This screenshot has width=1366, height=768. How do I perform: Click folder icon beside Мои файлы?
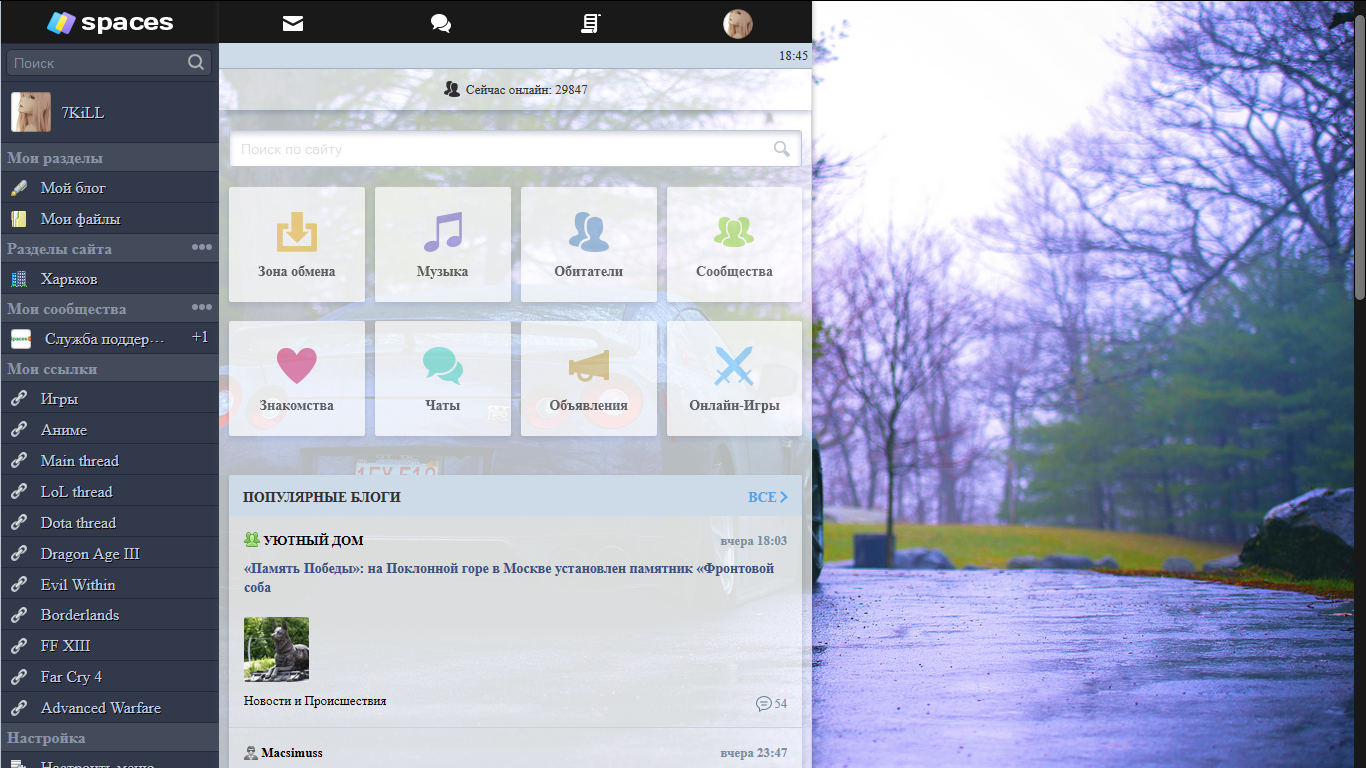coord(19,219)
